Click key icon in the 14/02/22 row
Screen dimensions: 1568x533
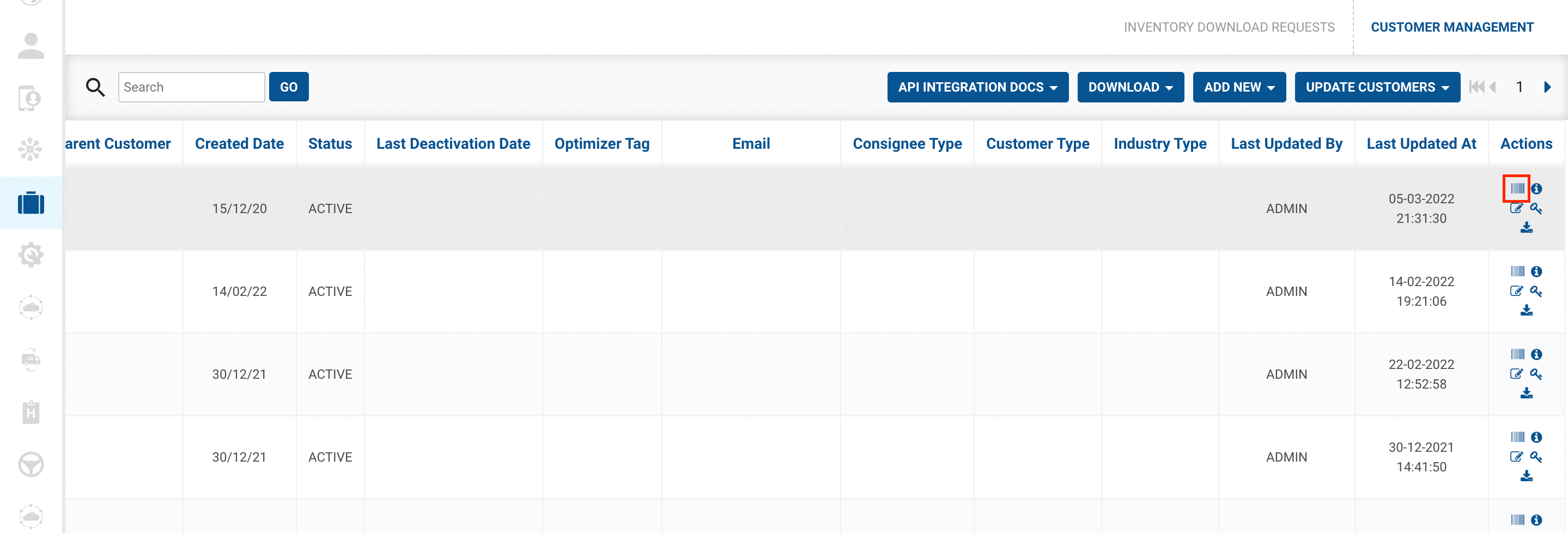coord(1536,291)
